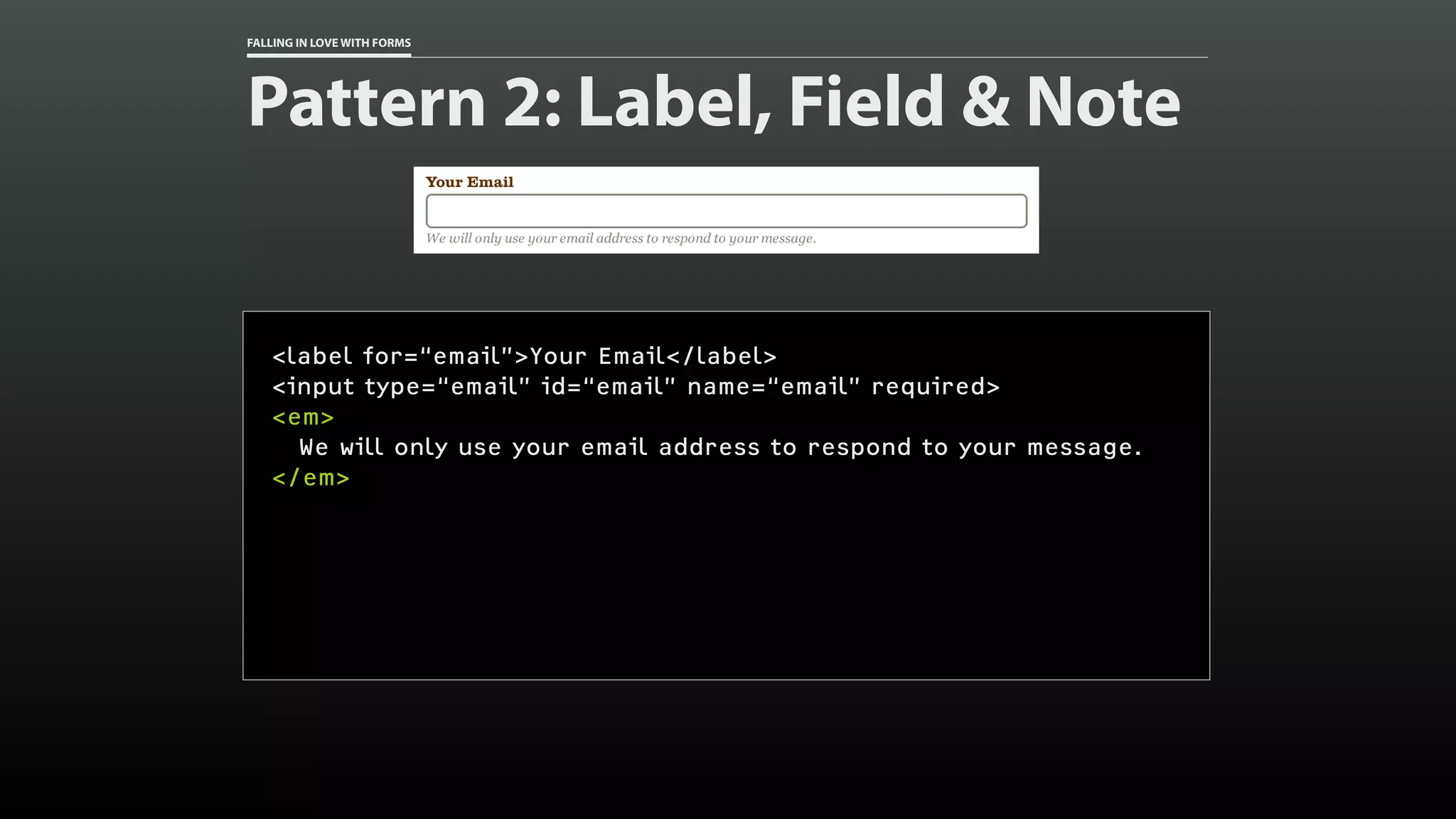The height and width of the screenshot is (819, 1456).
Task: Click the italic note under the email field
Action: click(x=621, y=239)
